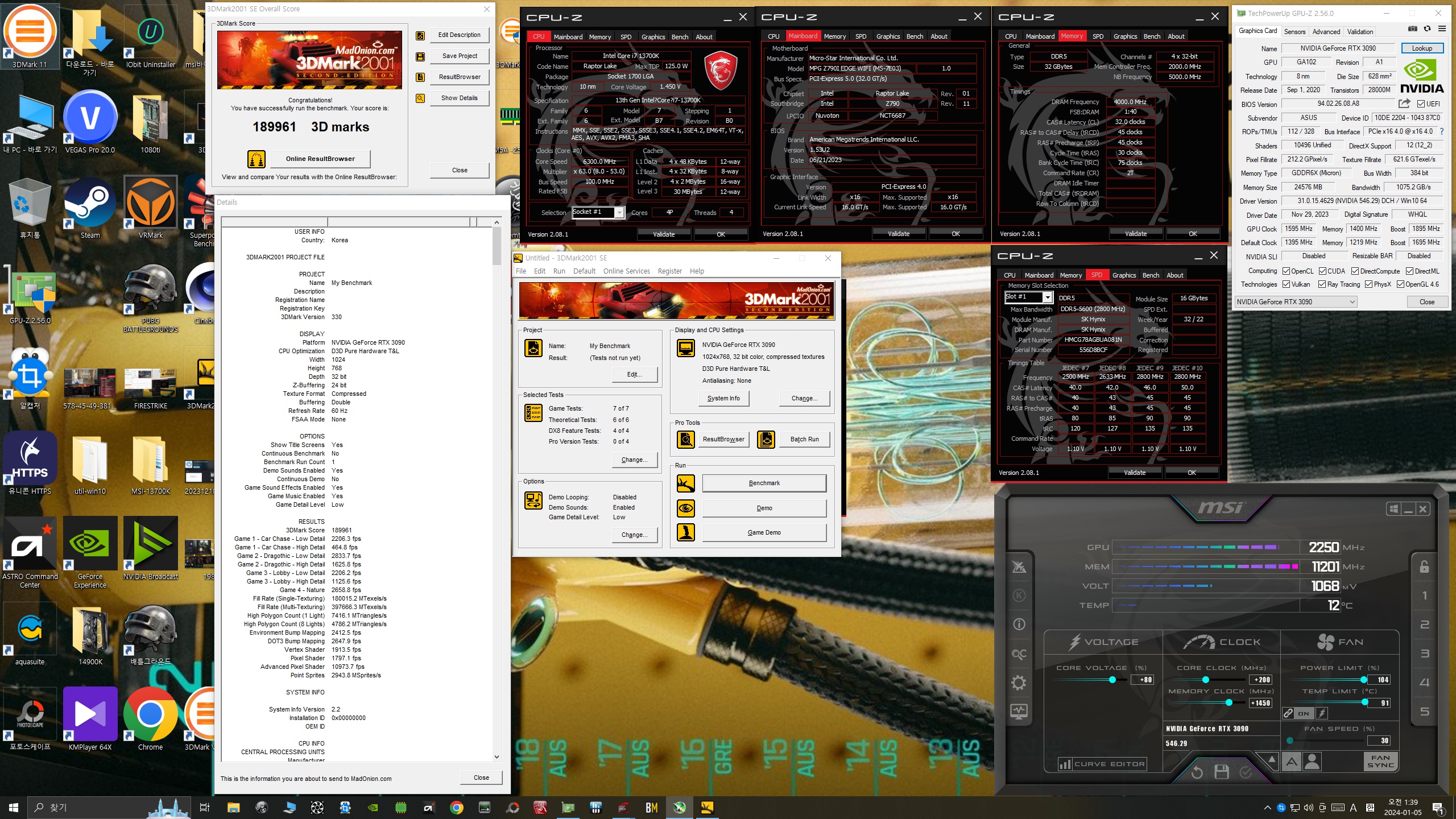
Task: Click the Pro Tools ResultBrowser icon
Action: coord(686,439)
